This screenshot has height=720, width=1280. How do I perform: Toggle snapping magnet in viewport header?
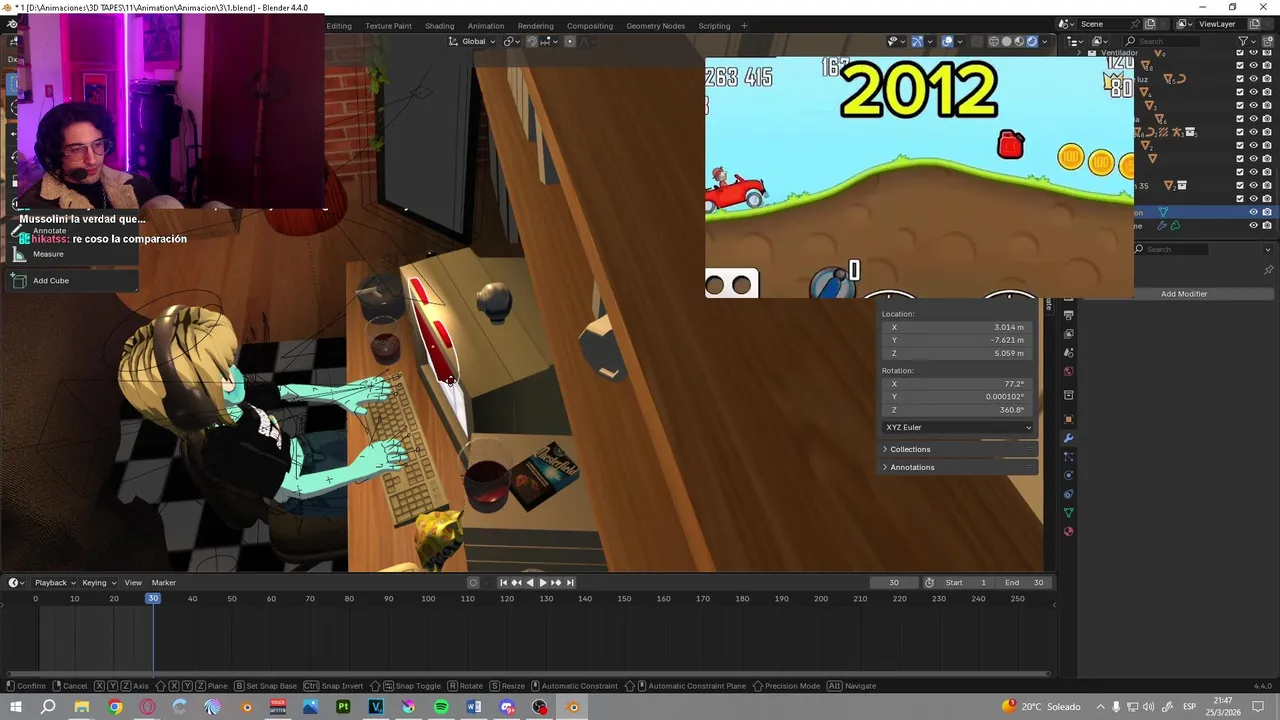point(531,41)
